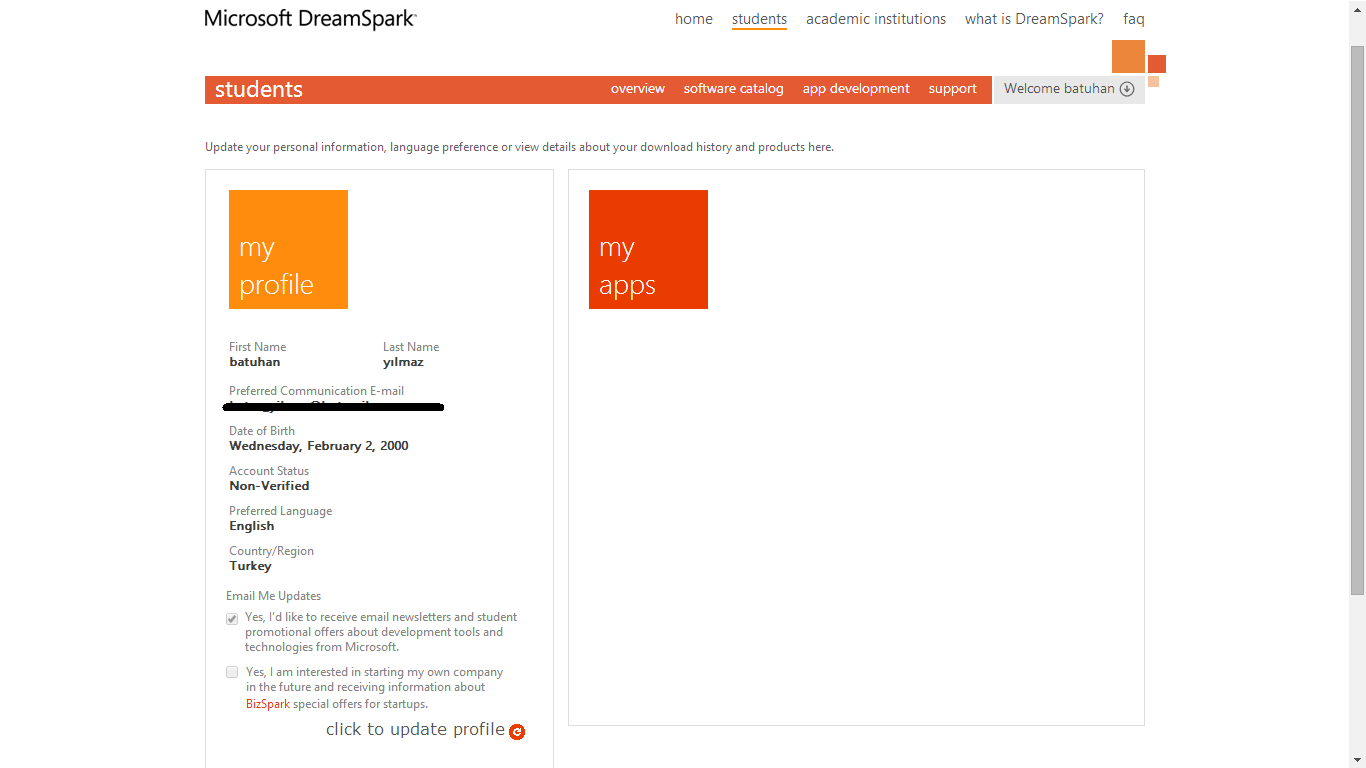Go to the home page
This screenshot has height=768, width=1366.
(x=694, y=19)
